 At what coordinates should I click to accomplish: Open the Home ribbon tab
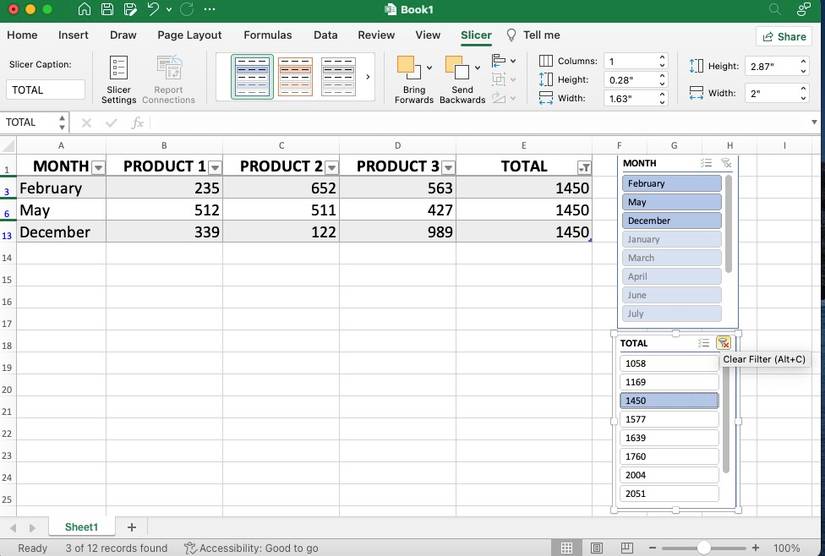(x=22, y=35)
